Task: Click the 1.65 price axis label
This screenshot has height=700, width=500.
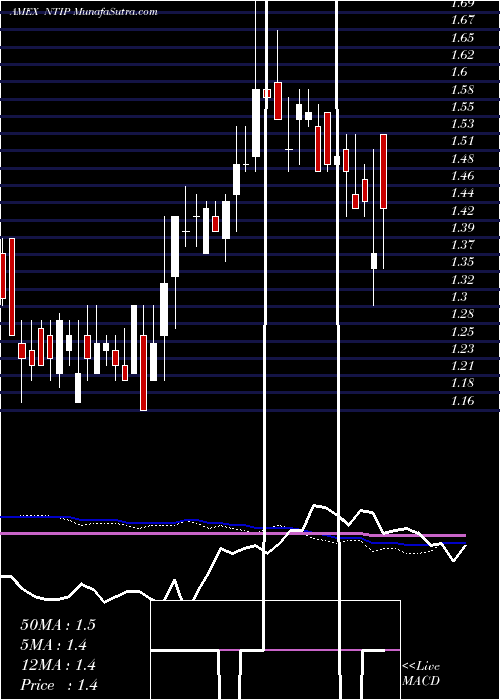Action: 462,38
